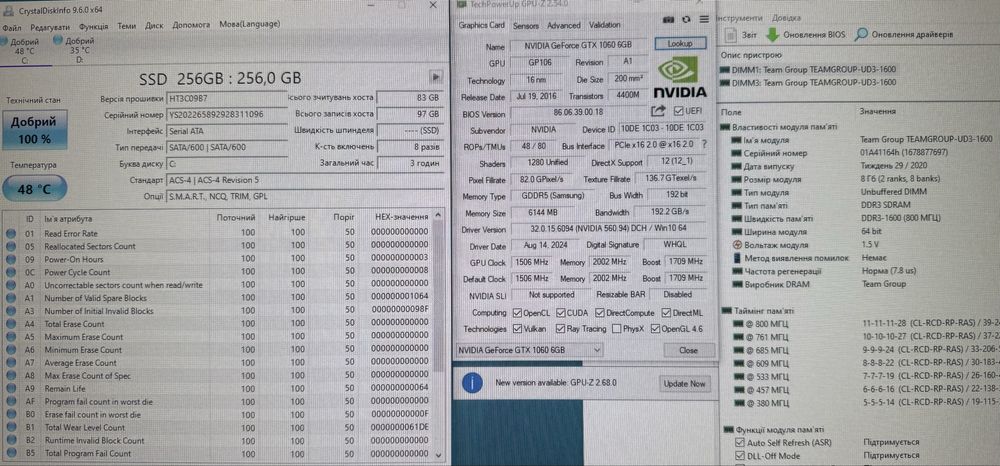This screenshot has height=466, width=1000.
Task: Toggle the DirectCompute checkbox
Action: click(600, 313)
